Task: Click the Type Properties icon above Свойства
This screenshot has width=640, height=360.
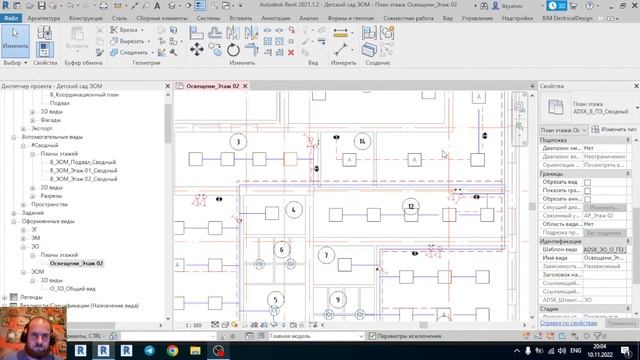Action: [44, 33]
